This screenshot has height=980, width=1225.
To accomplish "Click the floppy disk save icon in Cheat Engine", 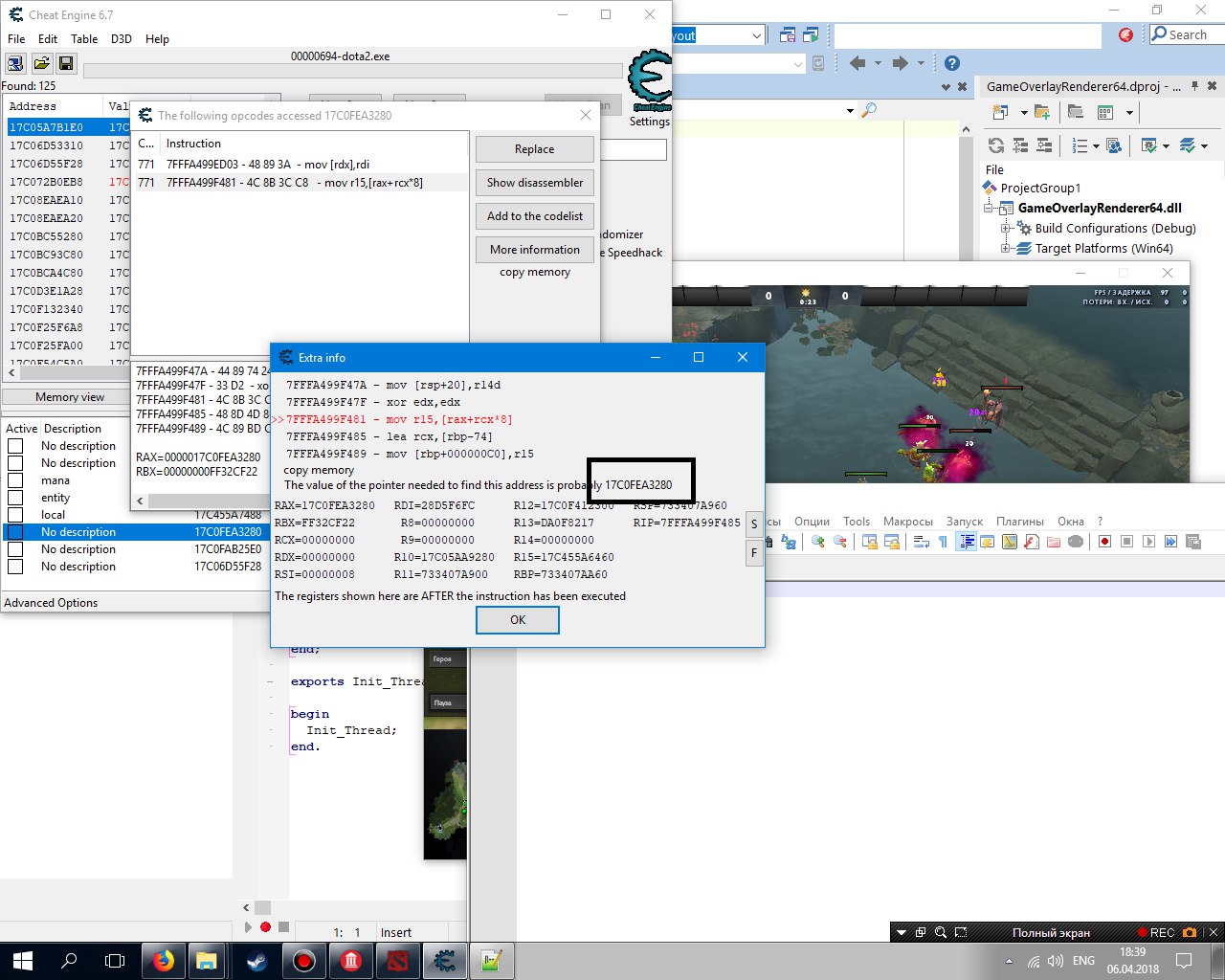I will (66, 63).
